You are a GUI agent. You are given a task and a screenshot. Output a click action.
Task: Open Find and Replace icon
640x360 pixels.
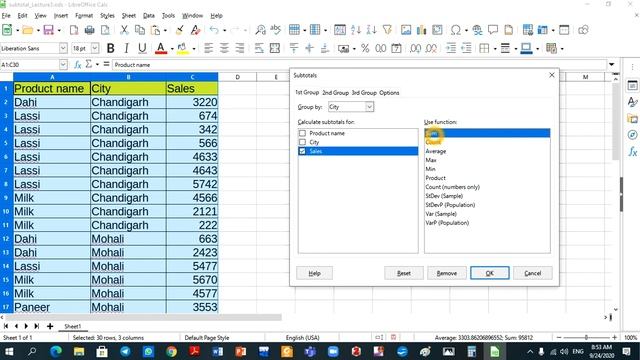260,30
